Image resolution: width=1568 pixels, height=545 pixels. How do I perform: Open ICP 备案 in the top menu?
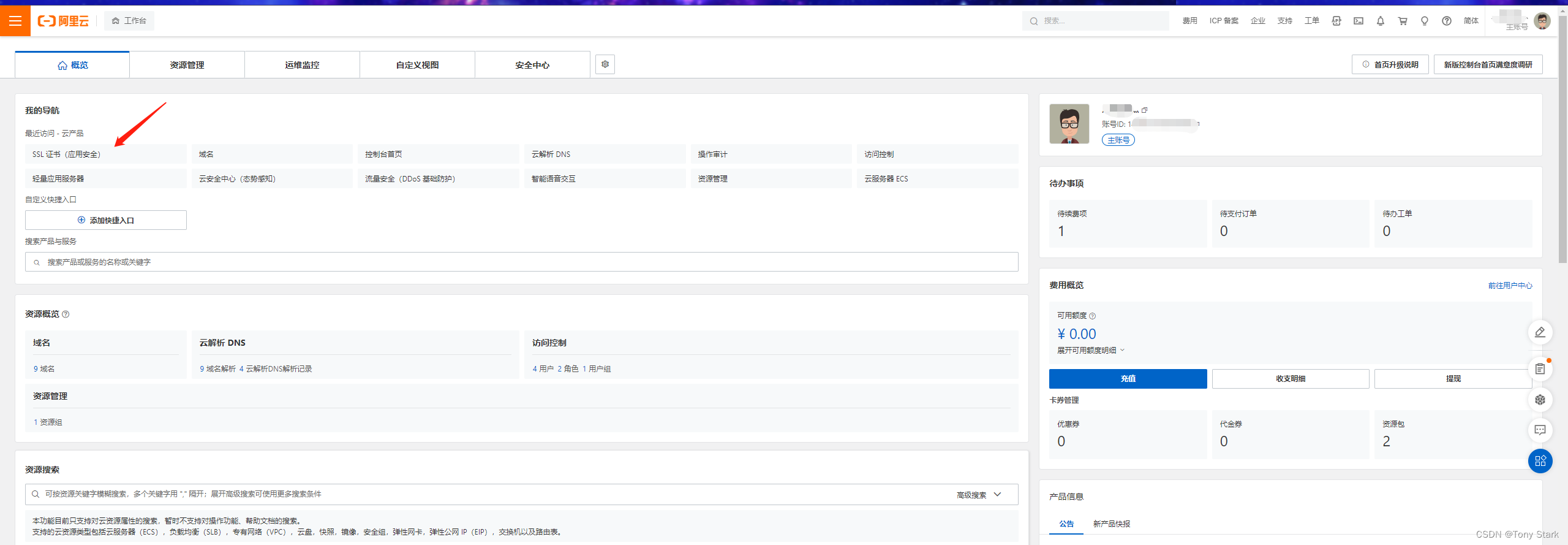[x=1224, y=21]
